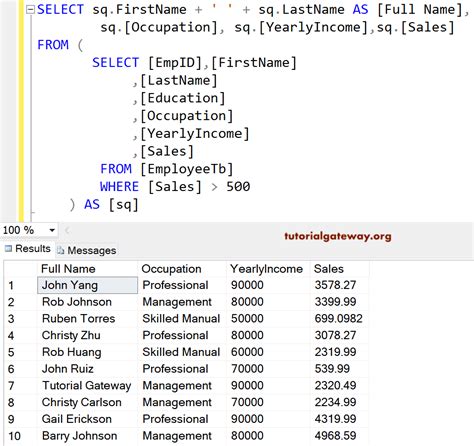
Task: Collapse the SELECT query outline block
Action: [30, 10]
